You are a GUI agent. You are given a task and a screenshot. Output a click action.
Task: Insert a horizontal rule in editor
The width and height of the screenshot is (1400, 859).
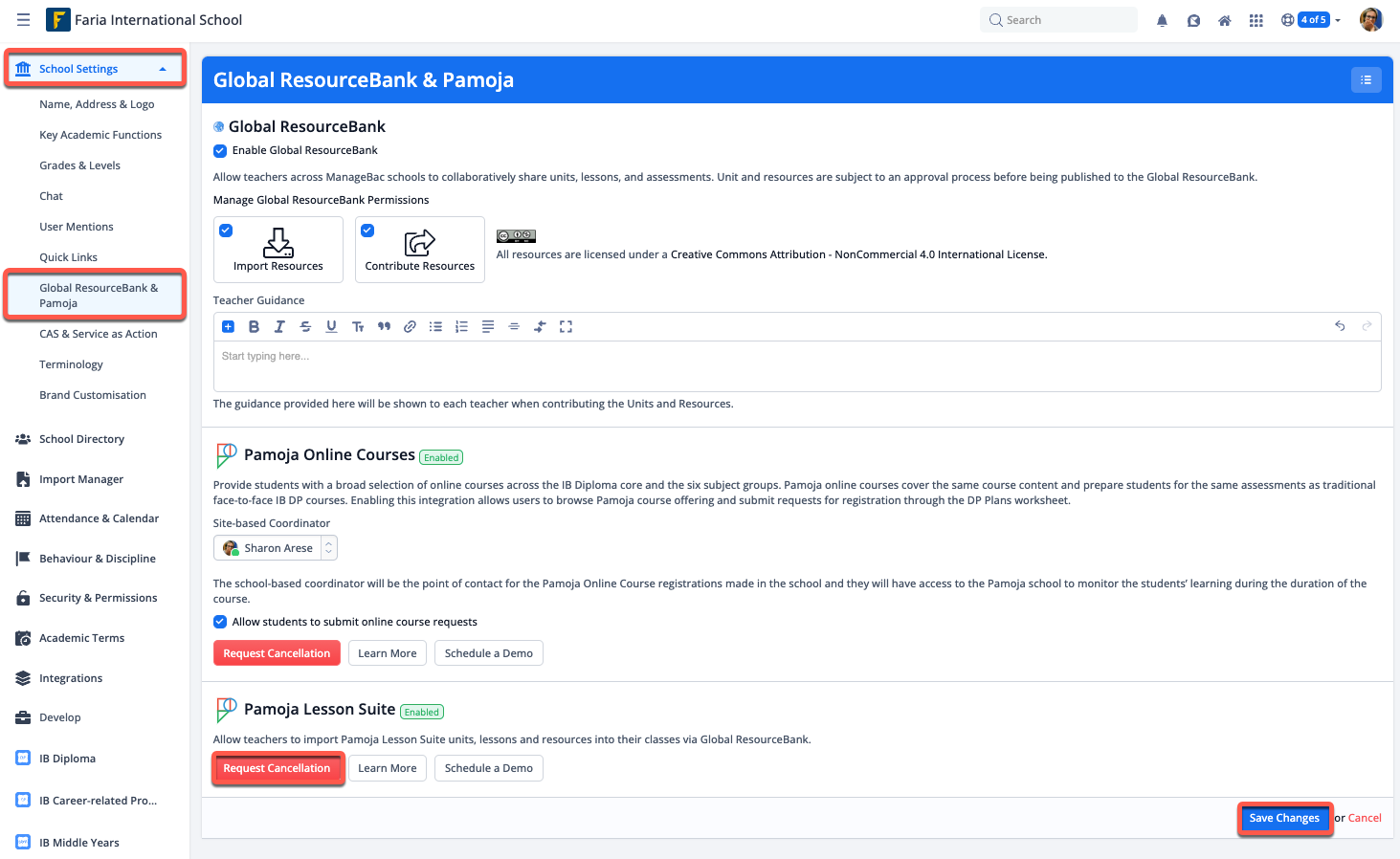point(514,326)
